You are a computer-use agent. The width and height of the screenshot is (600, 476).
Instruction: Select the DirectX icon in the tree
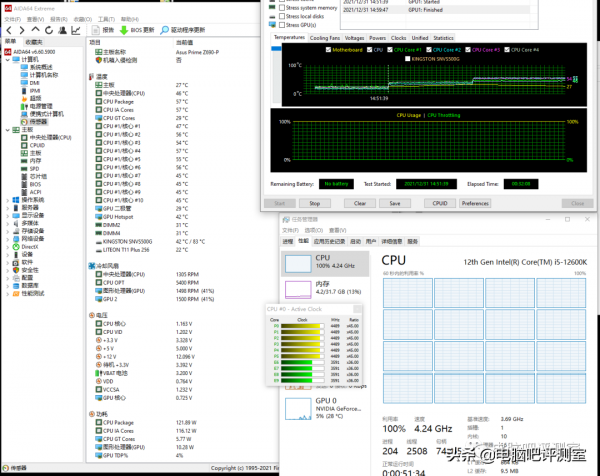[18, 246]
